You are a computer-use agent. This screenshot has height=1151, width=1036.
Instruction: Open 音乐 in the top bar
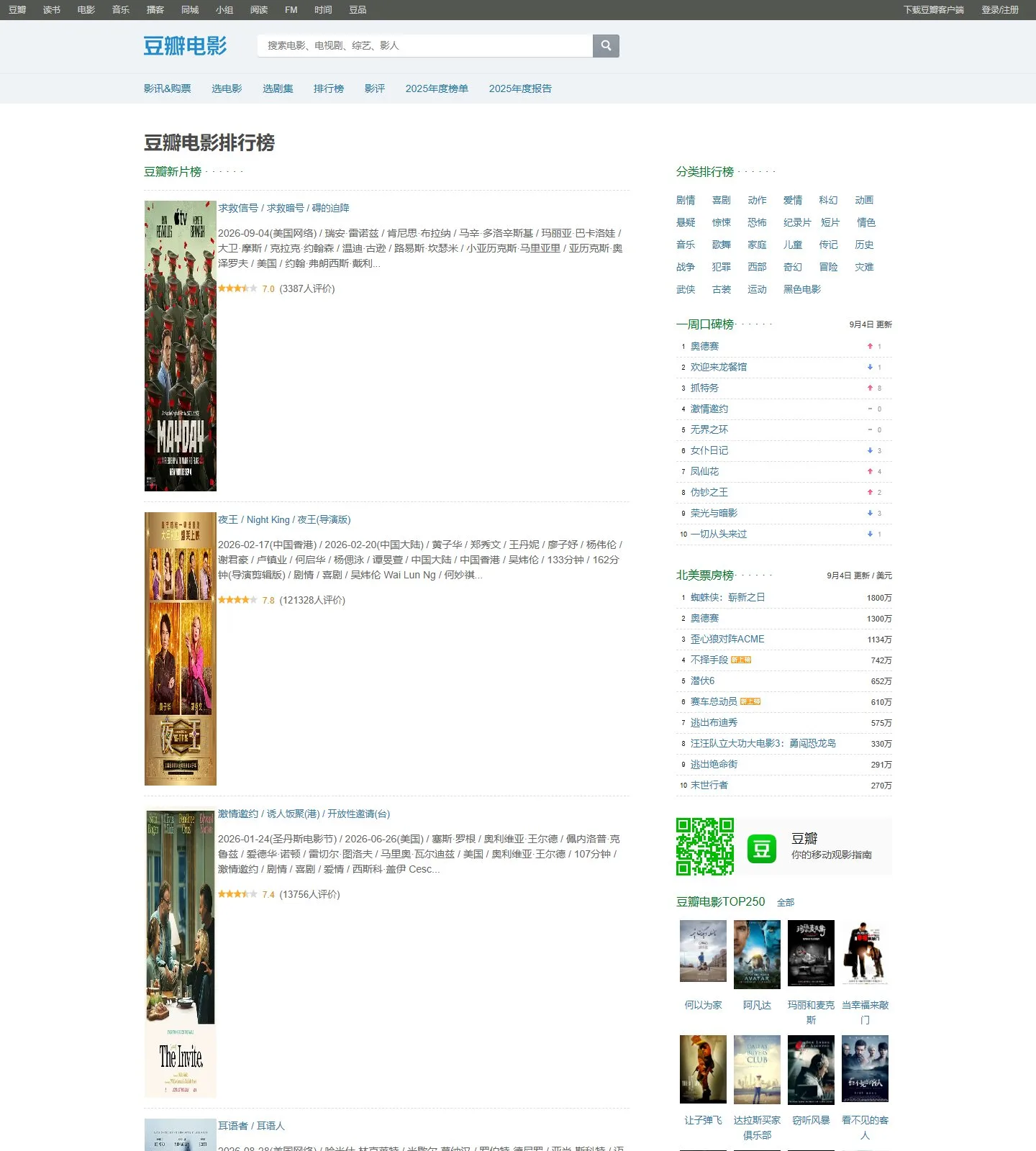[x=121, y=10]
